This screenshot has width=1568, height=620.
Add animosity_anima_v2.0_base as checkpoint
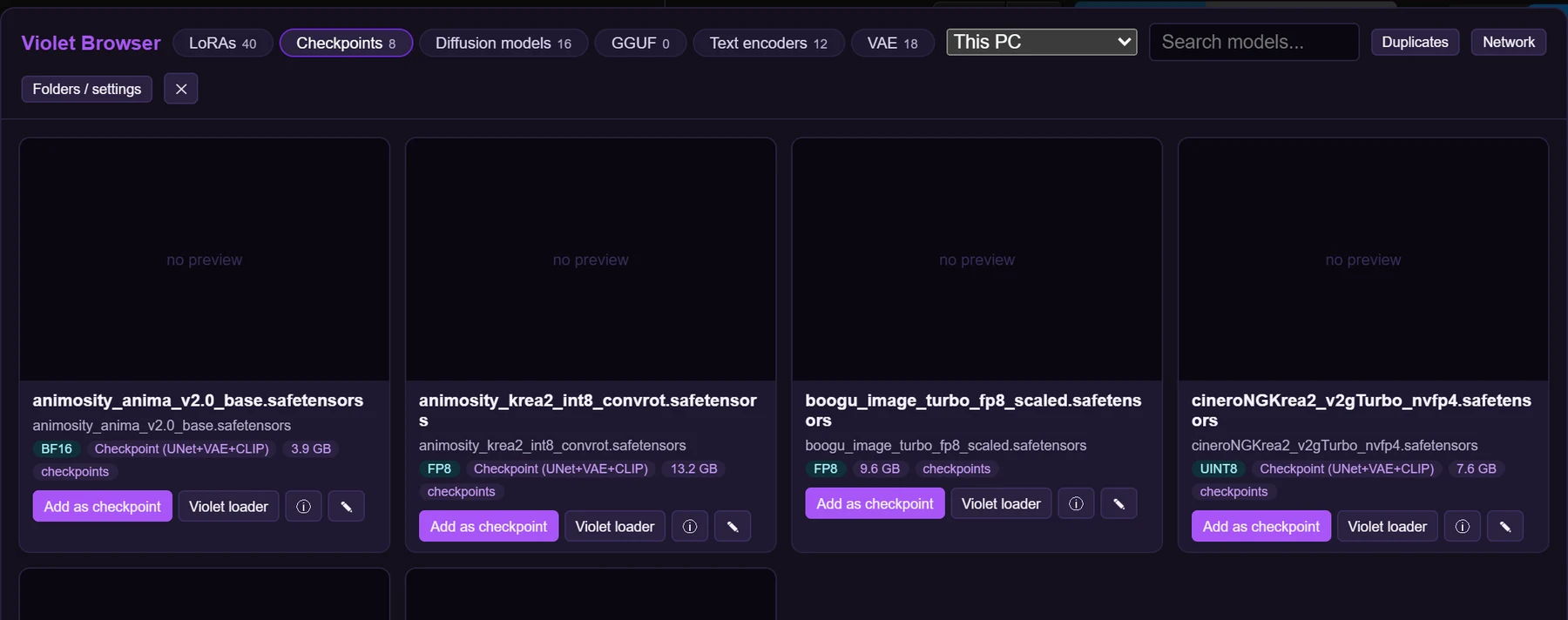103,507
